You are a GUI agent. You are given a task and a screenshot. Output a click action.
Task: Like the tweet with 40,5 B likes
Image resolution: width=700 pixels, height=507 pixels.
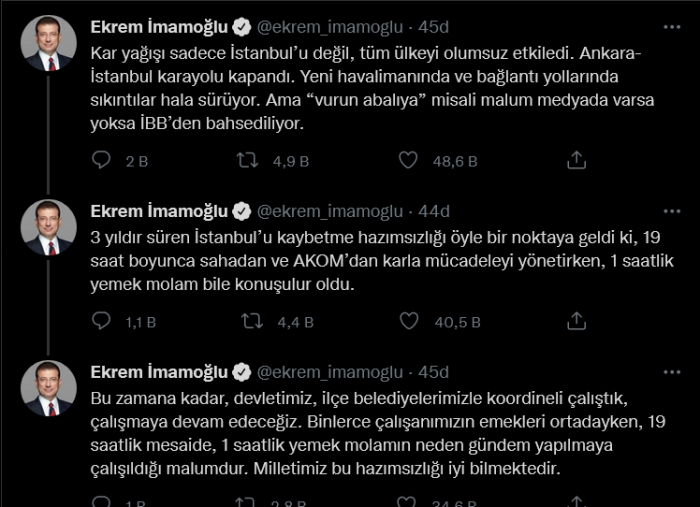[408, 321]
